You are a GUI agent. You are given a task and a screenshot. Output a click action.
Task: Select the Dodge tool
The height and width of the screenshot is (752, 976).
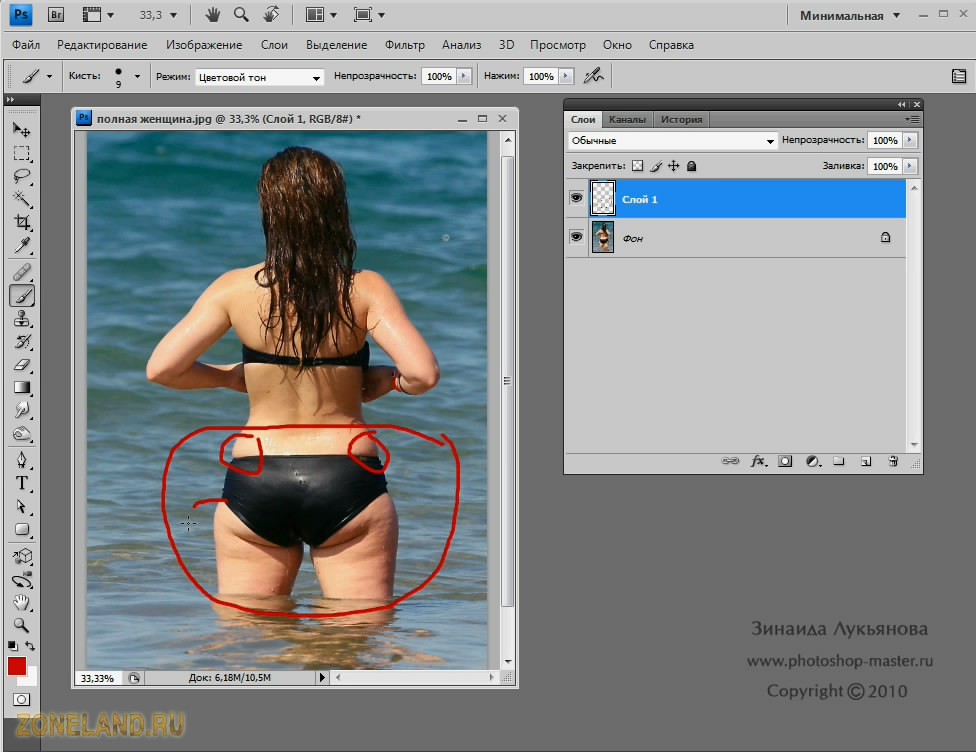[21, 433]
